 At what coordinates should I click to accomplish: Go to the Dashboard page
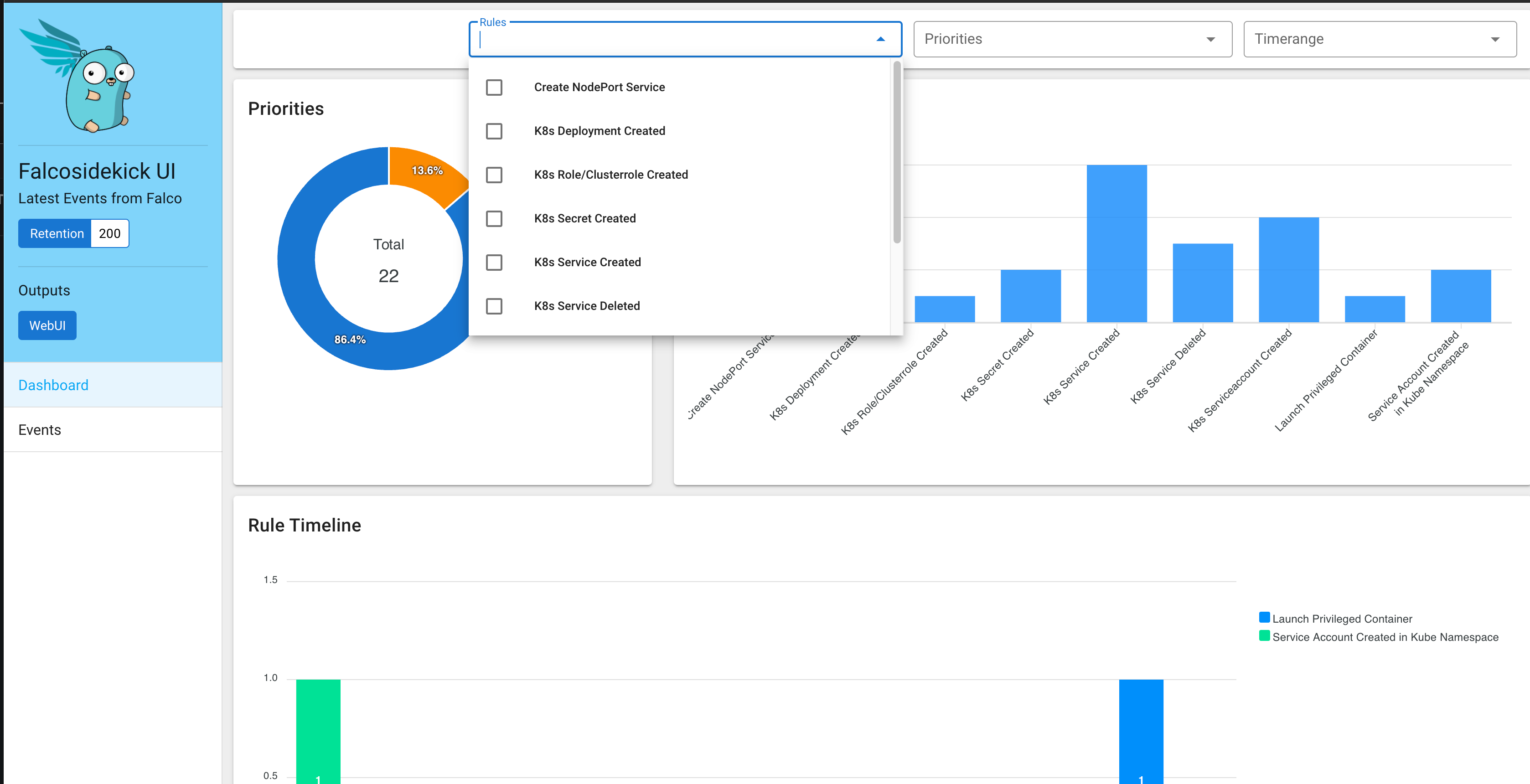tap(113, 385)
